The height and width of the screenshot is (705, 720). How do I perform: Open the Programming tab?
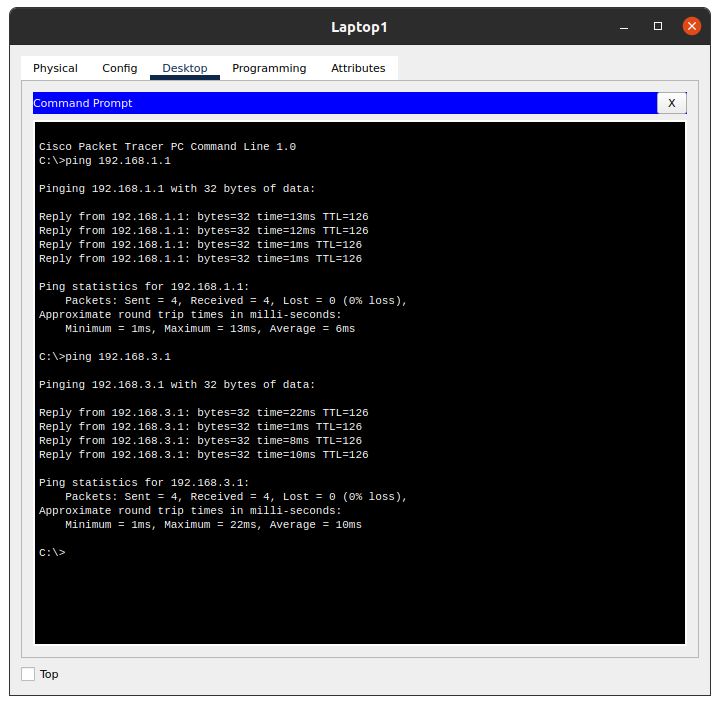point(269,68)
